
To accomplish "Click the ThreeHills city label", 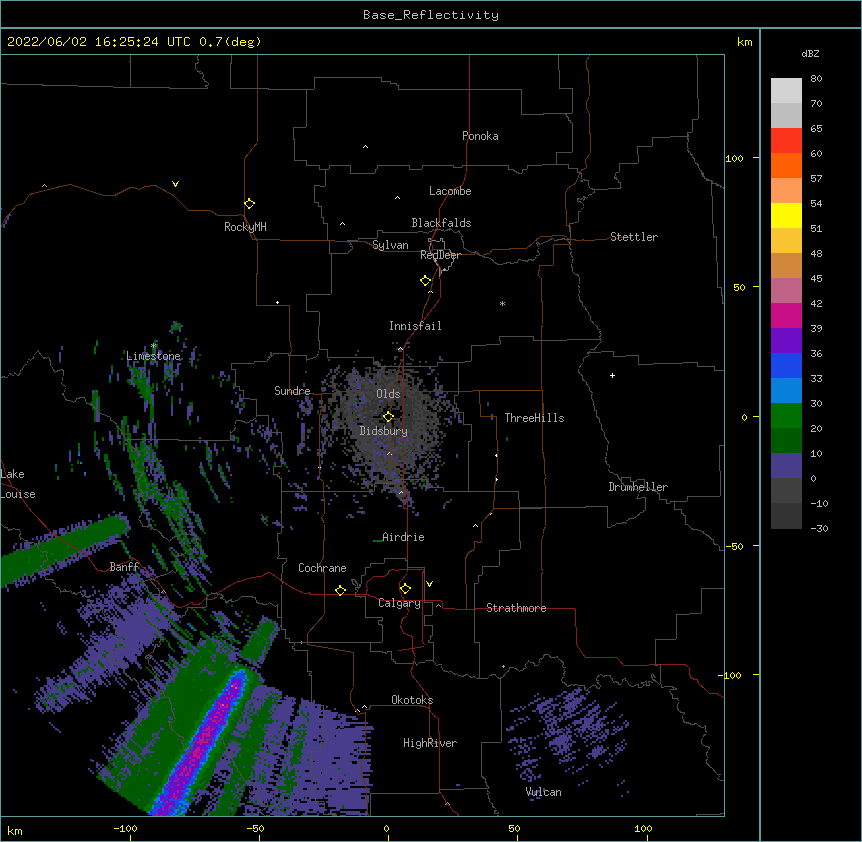I will (534, 418).
